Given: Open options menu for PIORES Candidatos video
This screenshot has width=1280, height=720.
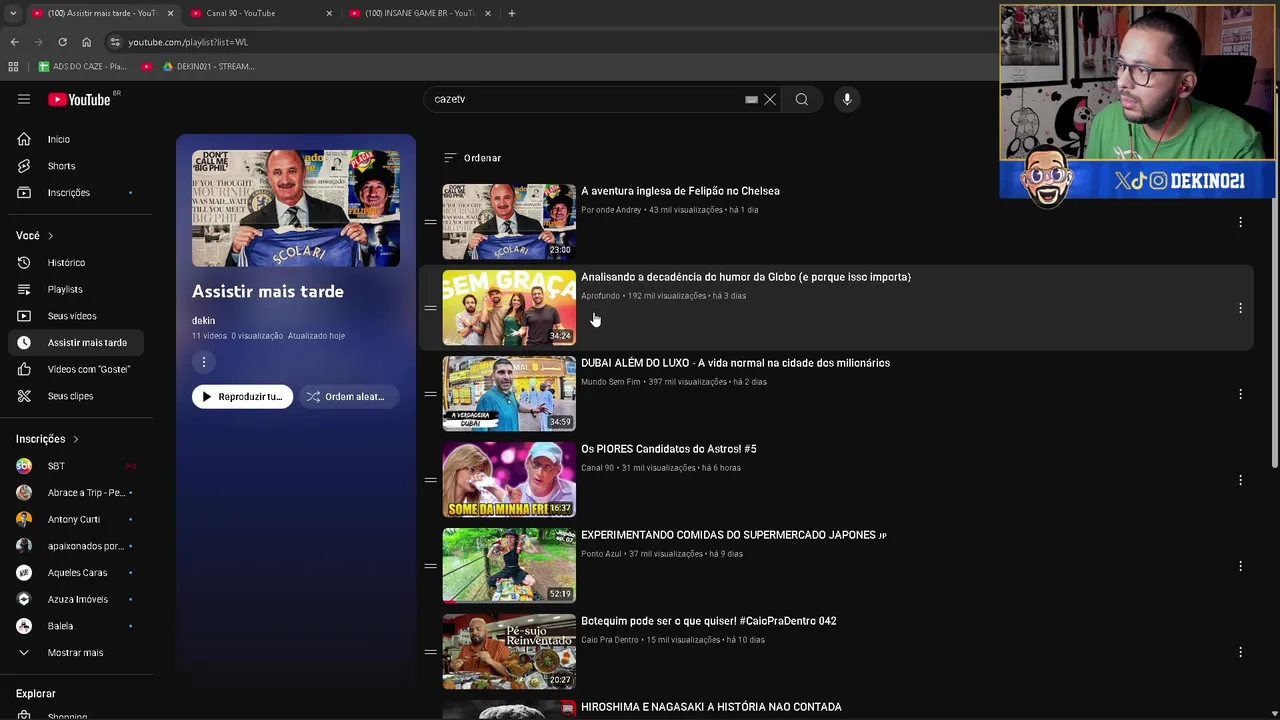Looking at the screenshot, I should pyautogui.click(x=1240, y=480).
